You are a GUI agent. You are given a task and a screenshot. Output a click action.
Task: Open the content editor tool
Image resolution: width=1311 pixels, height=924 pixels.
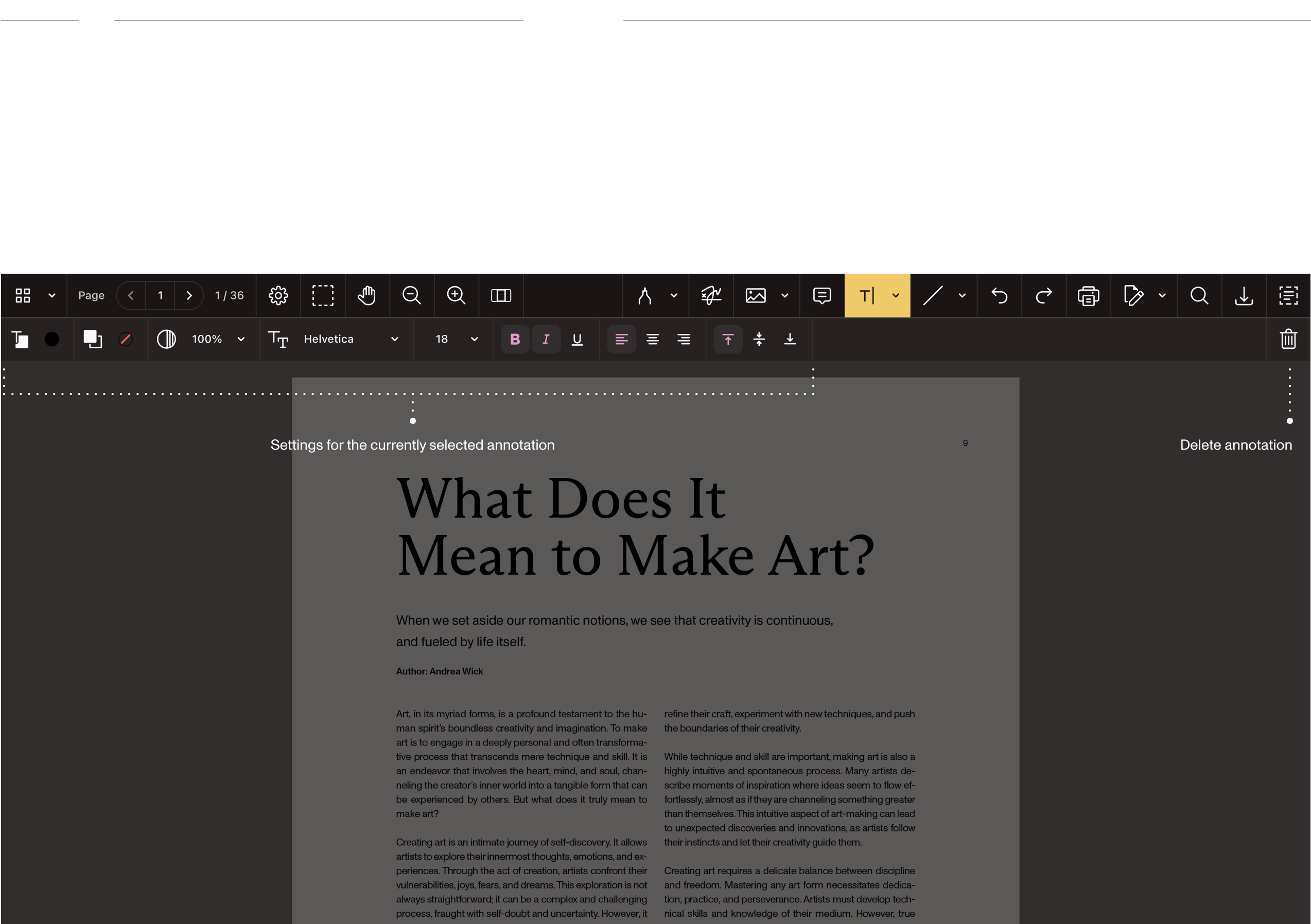1288,296
